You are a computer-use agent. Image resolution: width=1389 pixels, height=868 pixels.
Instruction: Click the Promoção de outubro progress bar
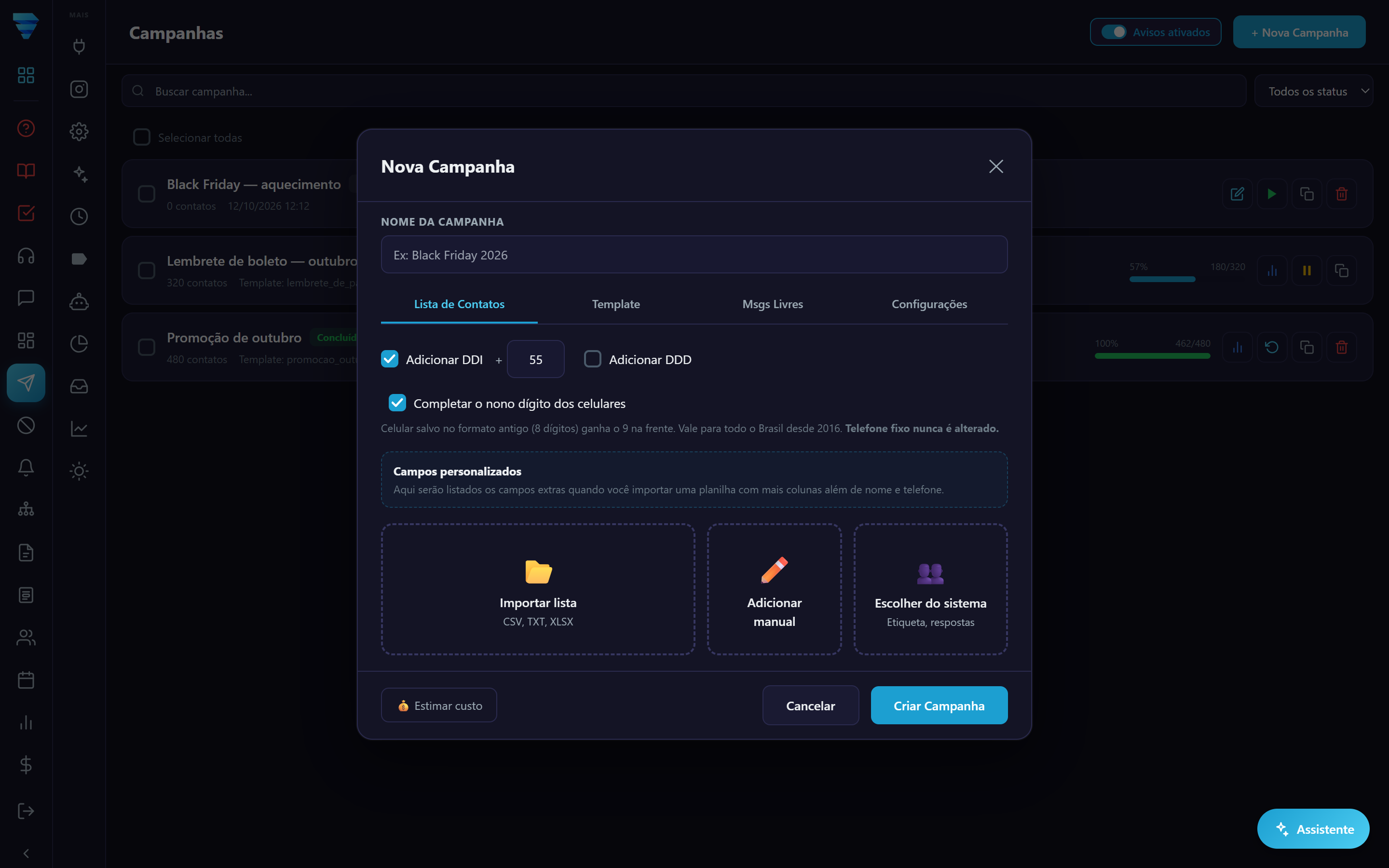tap(1153, 356)
